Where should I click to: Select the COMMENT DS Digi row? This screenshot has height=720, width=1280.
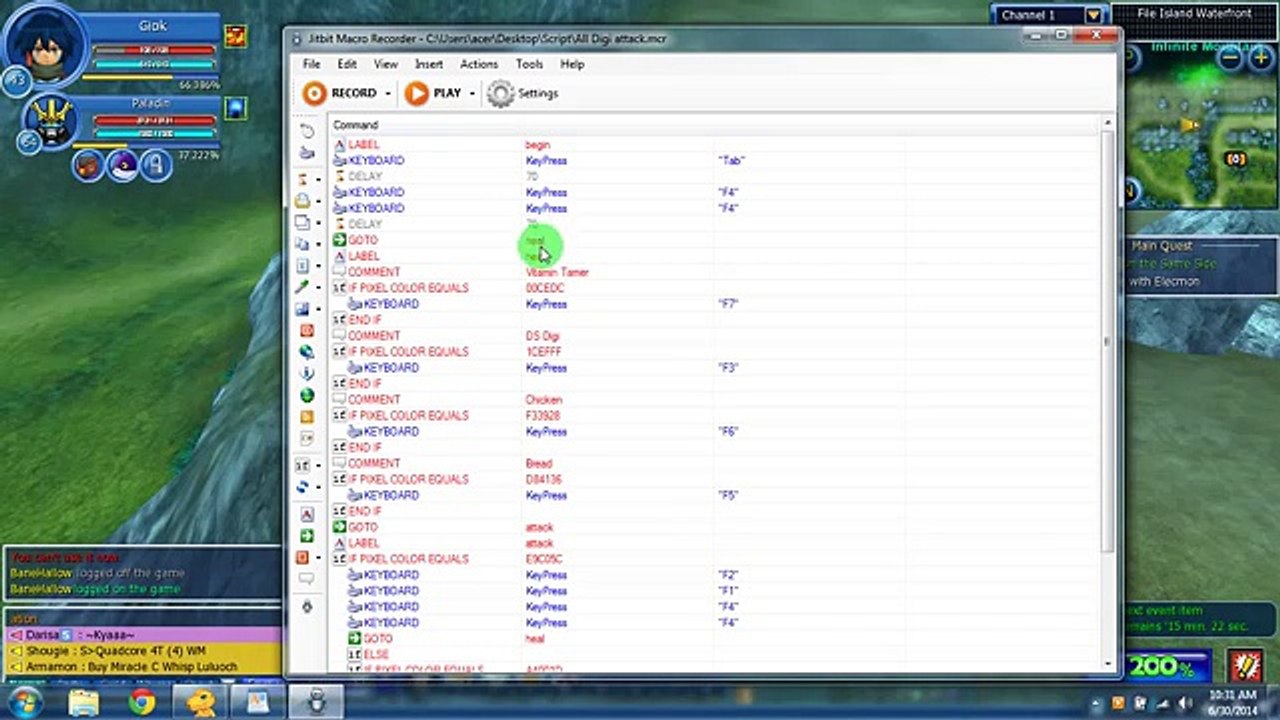715,336
